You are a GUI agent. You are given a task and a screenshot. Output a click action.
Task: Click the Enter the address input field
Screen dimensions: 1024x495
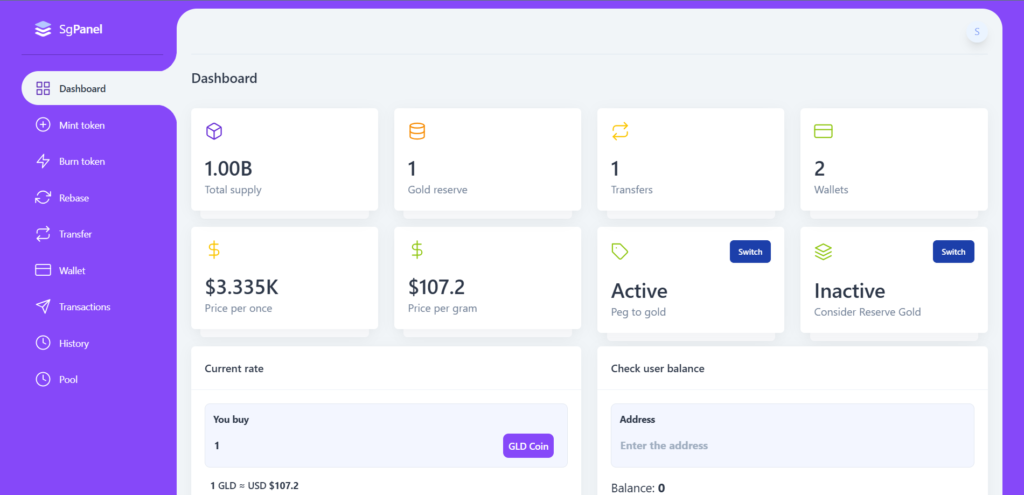coord(792,446)
